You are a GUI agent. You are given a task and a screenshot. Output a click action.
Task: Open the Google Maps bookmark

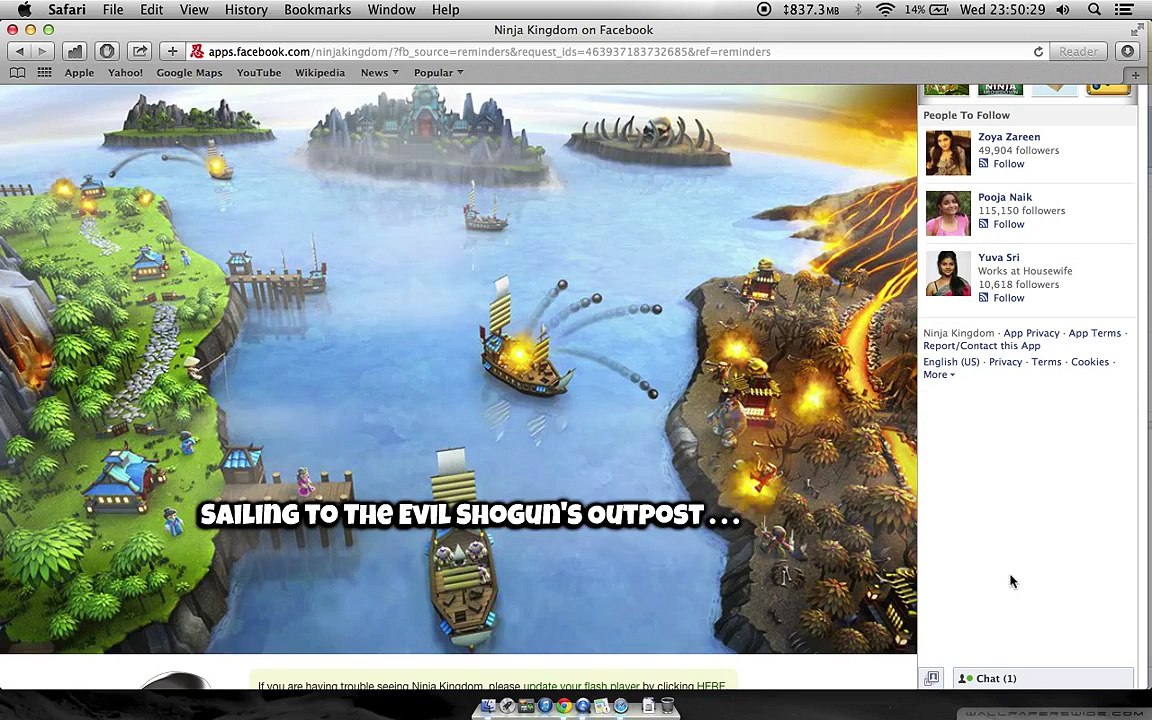click(x=189, y=73)
